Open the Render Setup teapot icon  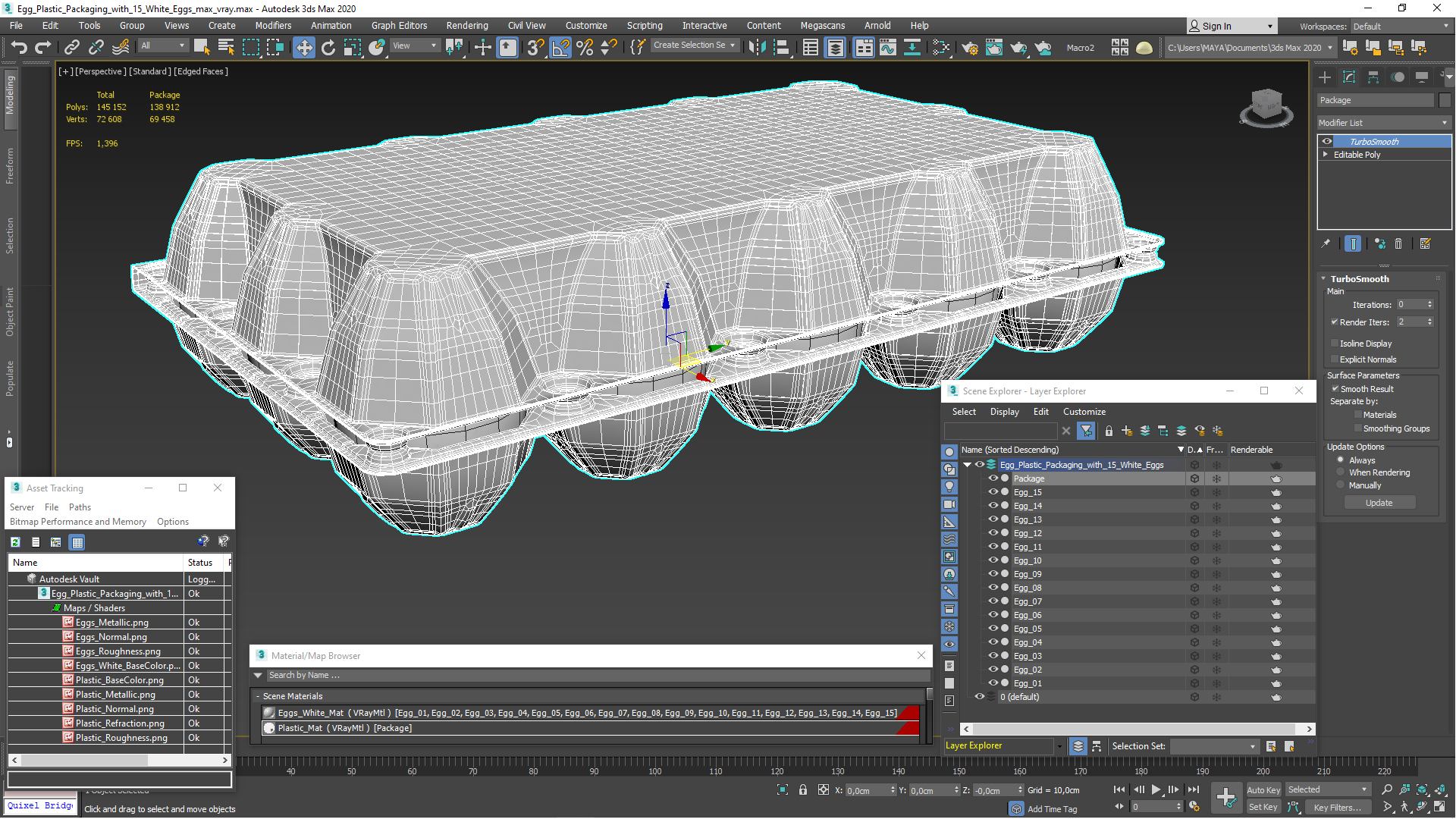pyautogui.click(x=969, y=48)
